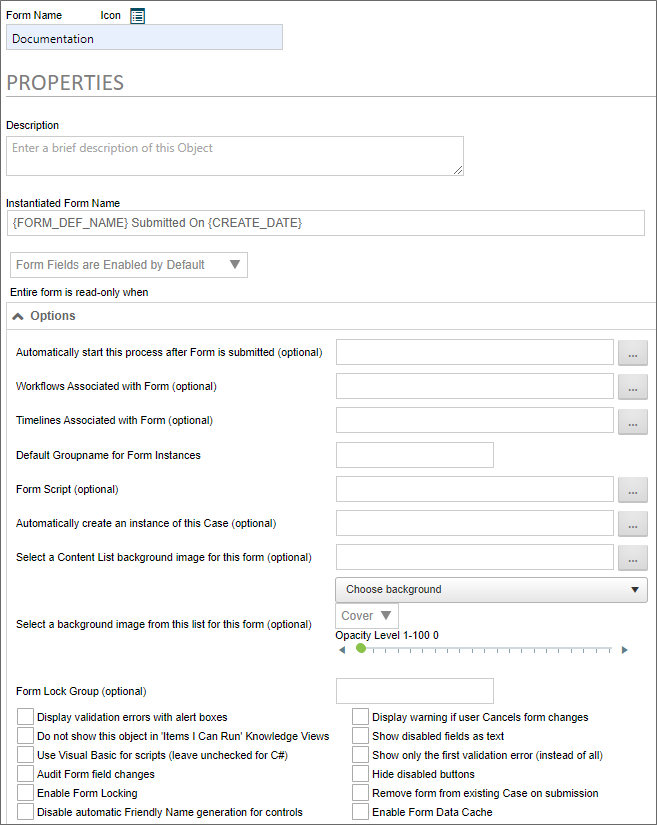Open the Cover sizing dropdown

click(x=367, y=616)
